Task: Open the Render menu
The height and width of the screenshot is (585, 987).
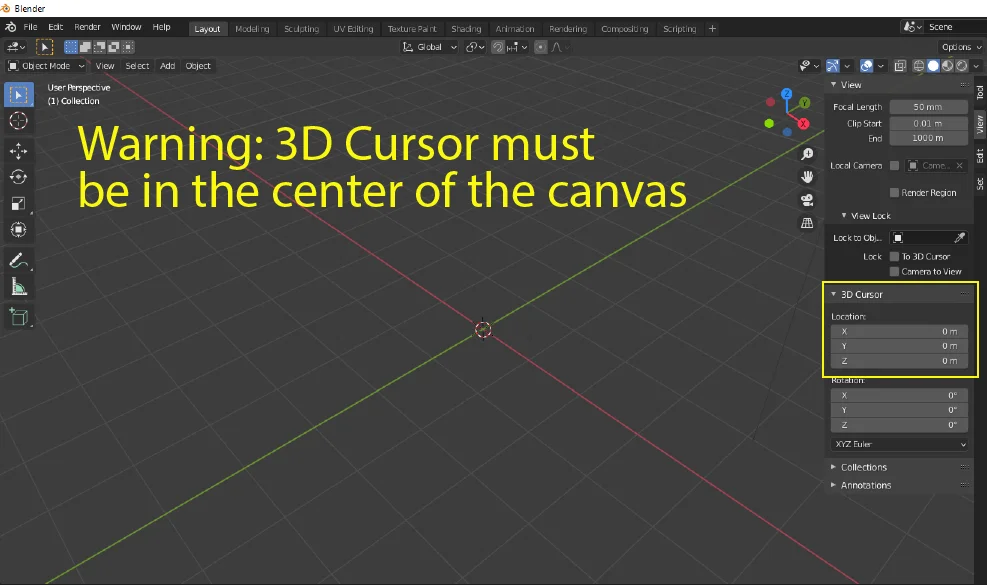Action: [x=87, y=27]
